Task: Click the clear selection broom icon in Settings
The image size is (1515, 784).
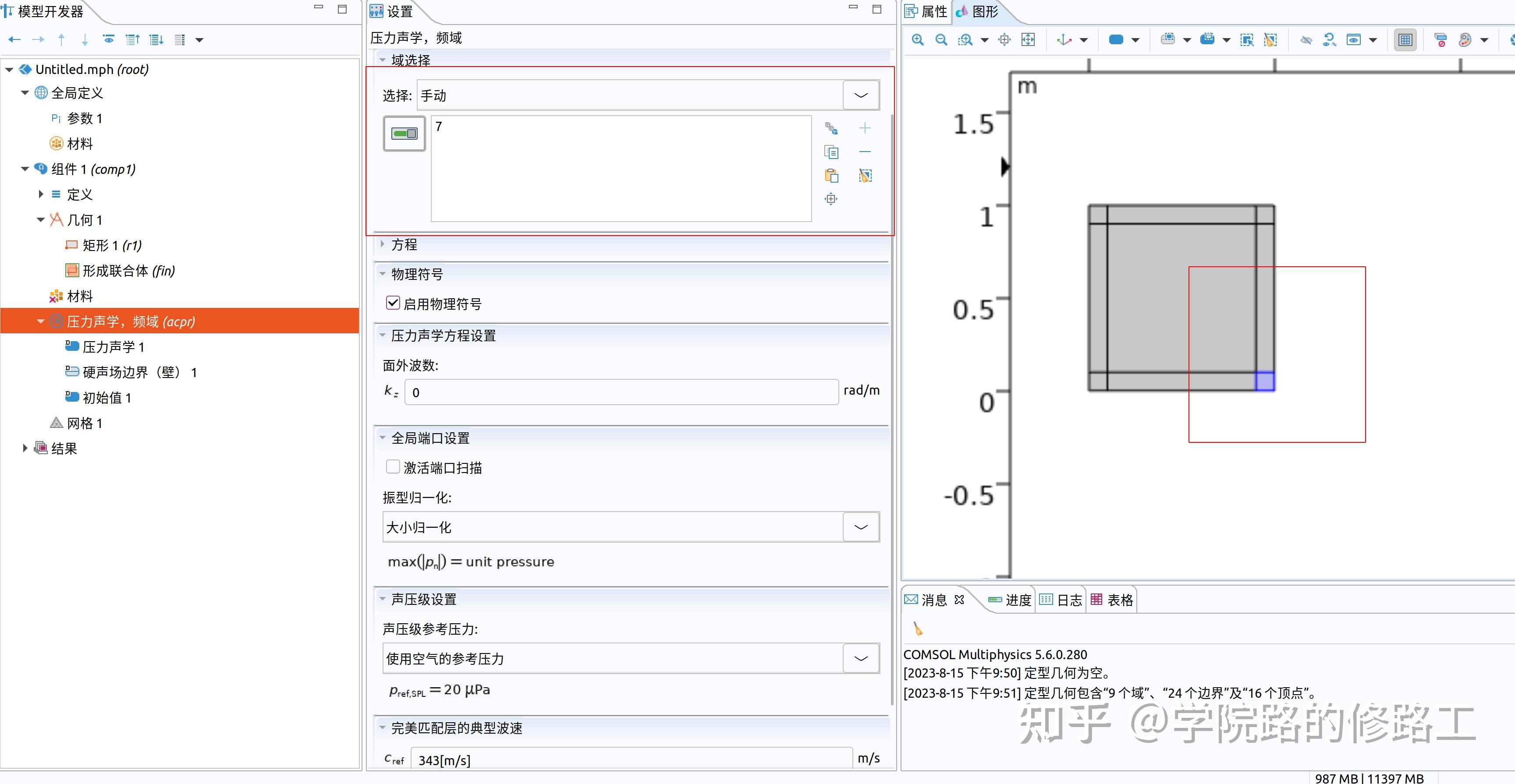Action: click(865, 176)
